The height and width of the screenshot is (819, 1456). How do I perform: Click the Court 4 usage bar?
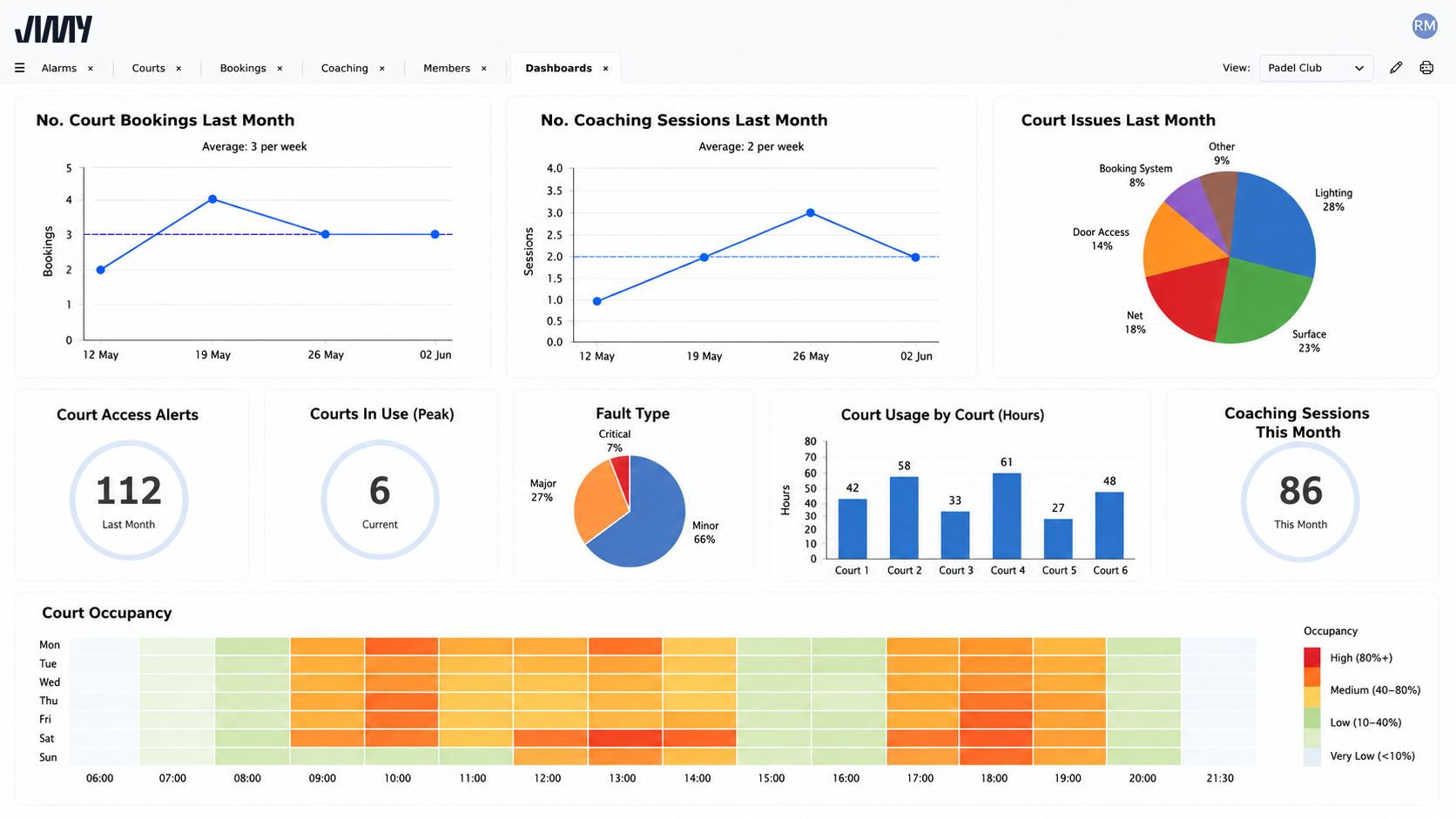click(x=1007, y=515)
